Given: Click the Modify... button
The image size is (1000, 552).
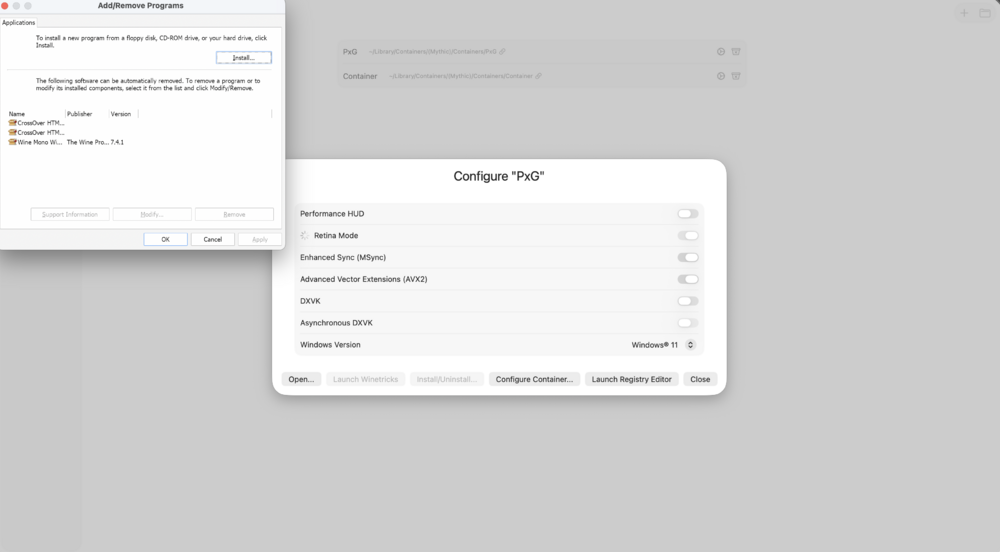Looking at the screenshot, I should [152, 214].
